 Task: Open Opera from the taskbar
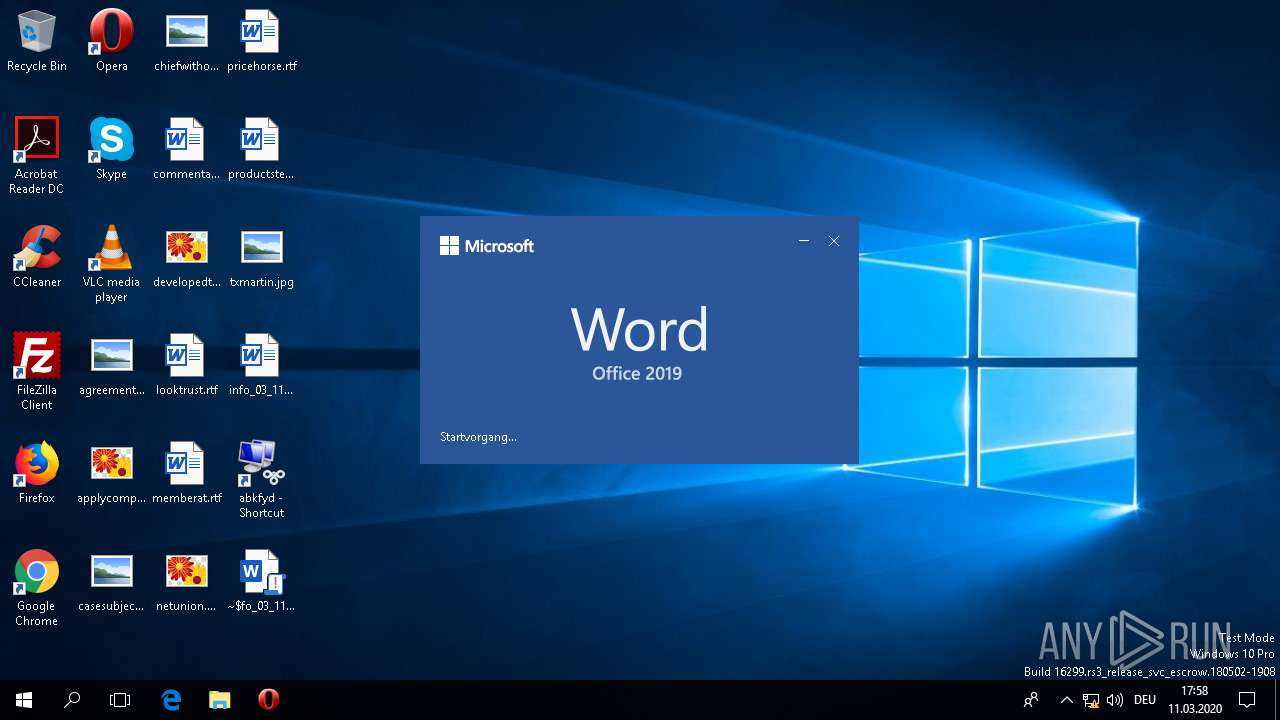point(268,700)
